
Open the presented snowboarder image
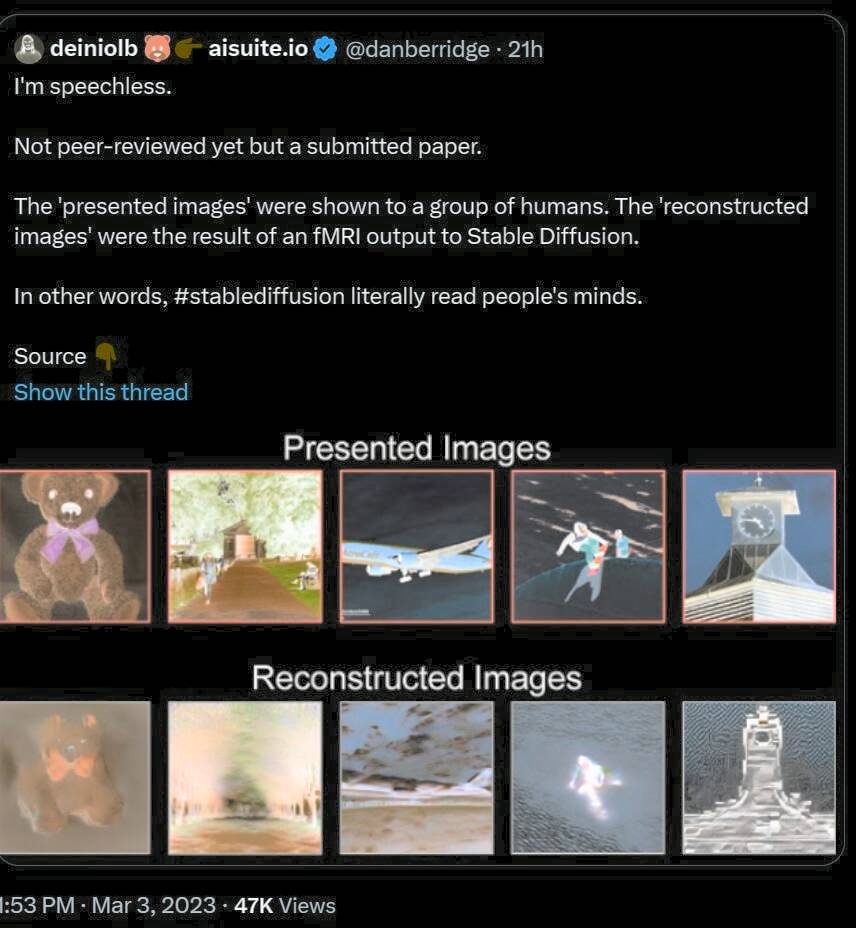click(588, 546)
